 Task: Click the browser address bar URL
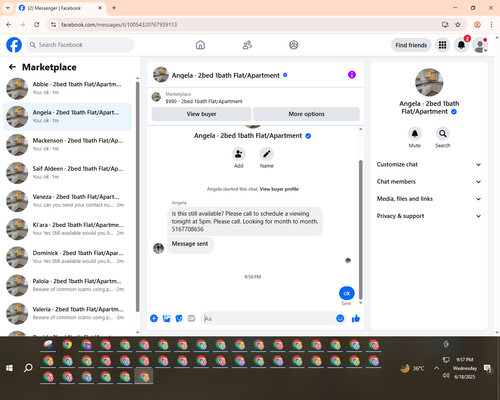pos(119,25)
